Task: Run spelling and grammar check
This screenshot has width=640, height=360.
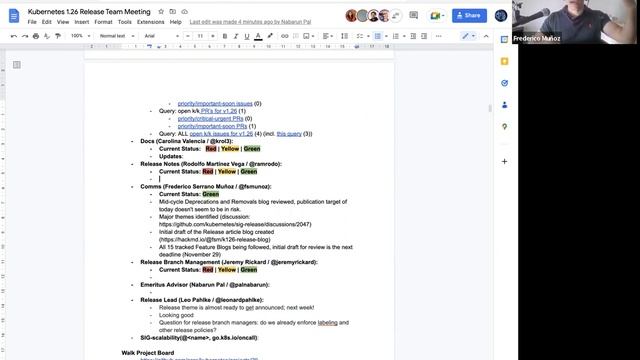Action: tap(47, 36)
